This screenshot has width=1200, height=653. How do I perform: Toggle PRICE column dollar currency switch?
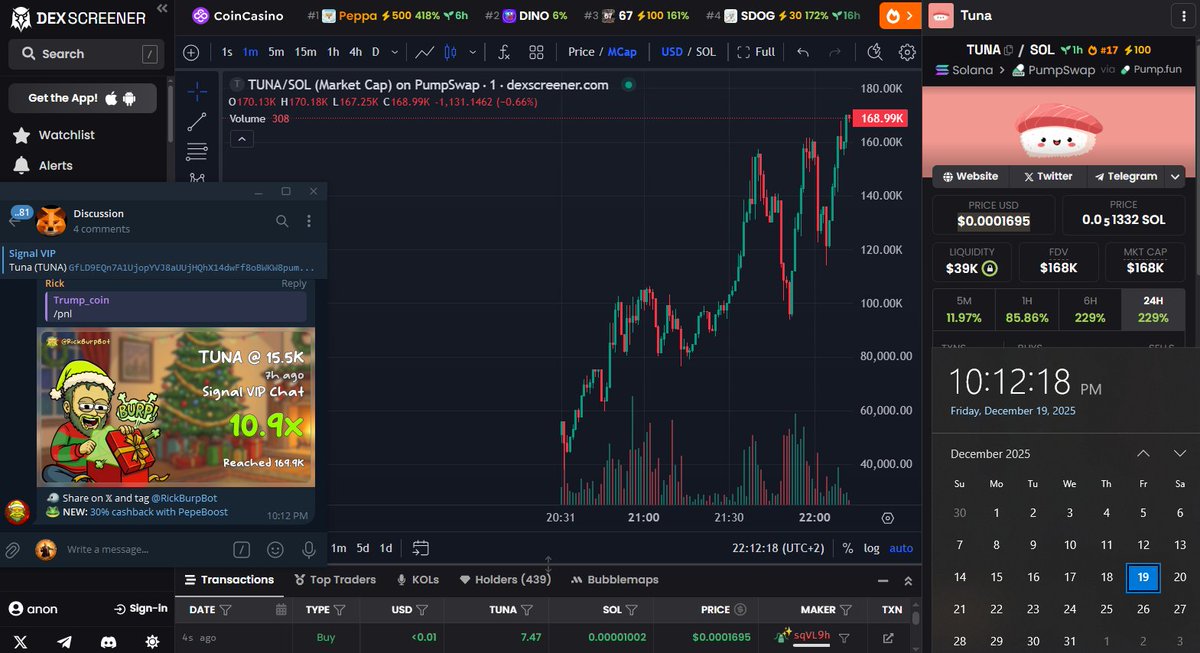pos(740,610)
